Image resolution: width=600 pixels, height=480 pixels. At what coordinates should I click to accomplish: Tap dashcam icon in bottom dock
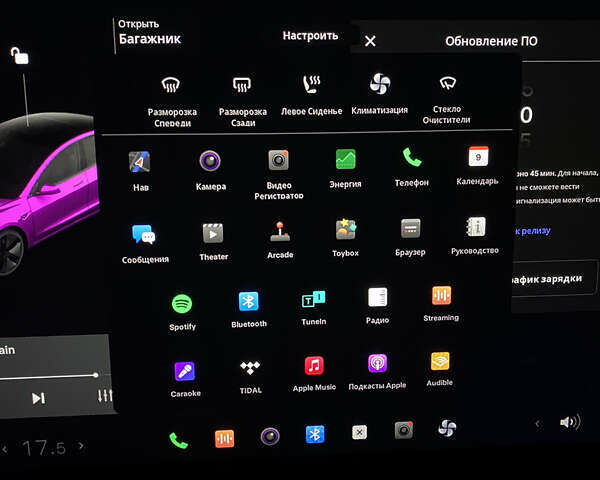404,430
